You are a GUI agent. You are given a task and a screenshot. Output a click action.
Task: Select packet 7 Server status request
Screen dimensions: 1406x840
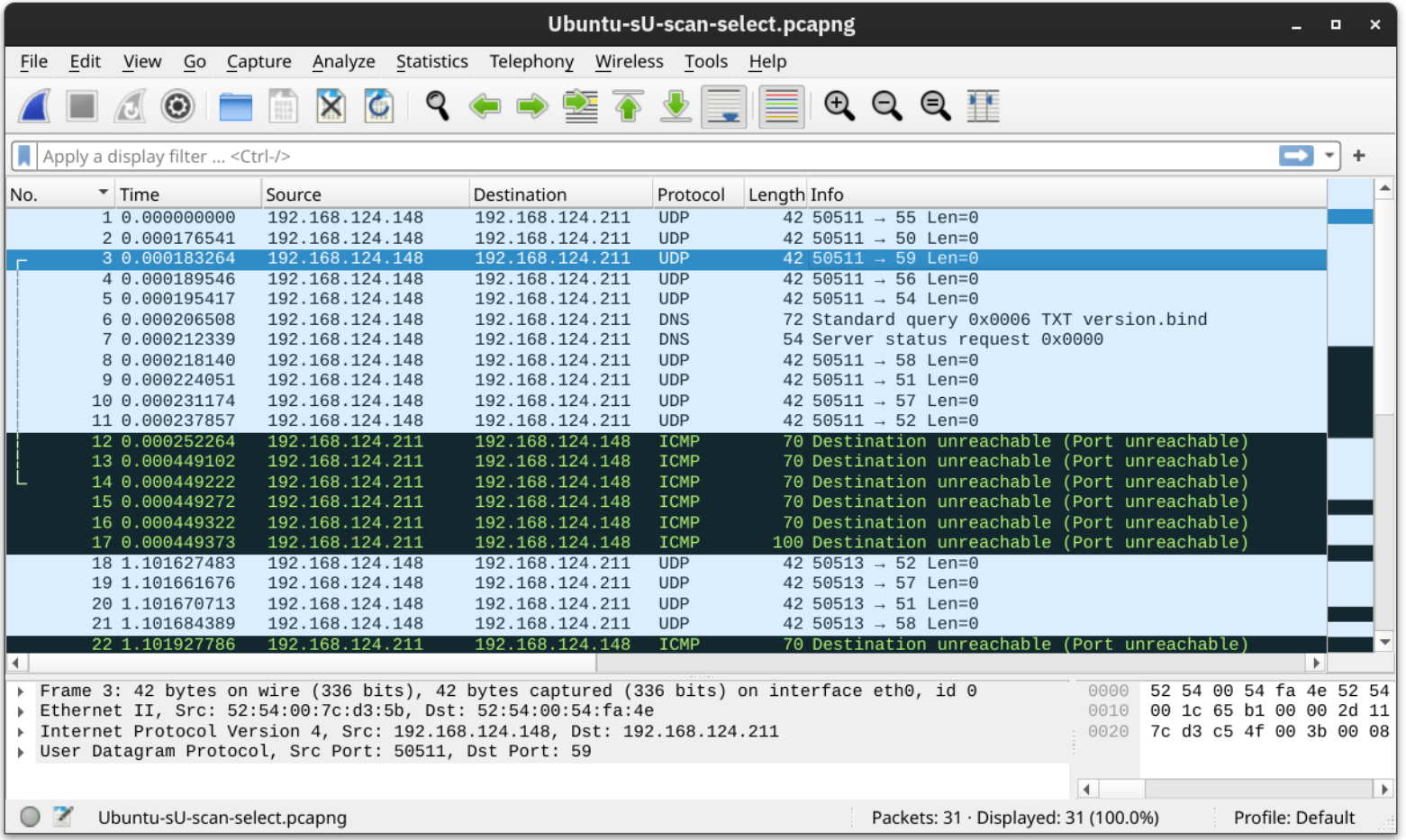[667, 339]
